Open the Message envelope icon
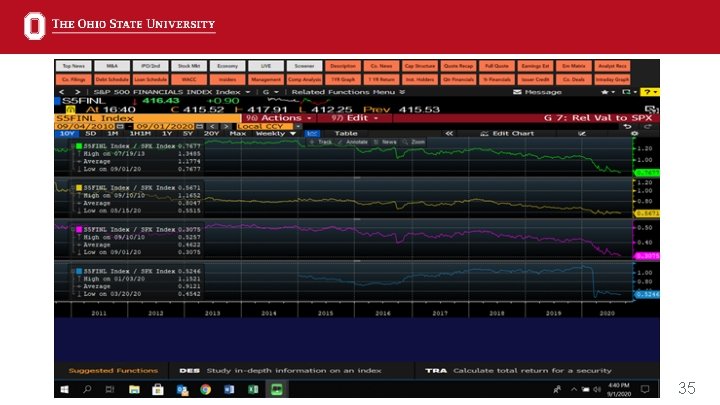This screenshot has width=720, height=405. tap(517, 92)
